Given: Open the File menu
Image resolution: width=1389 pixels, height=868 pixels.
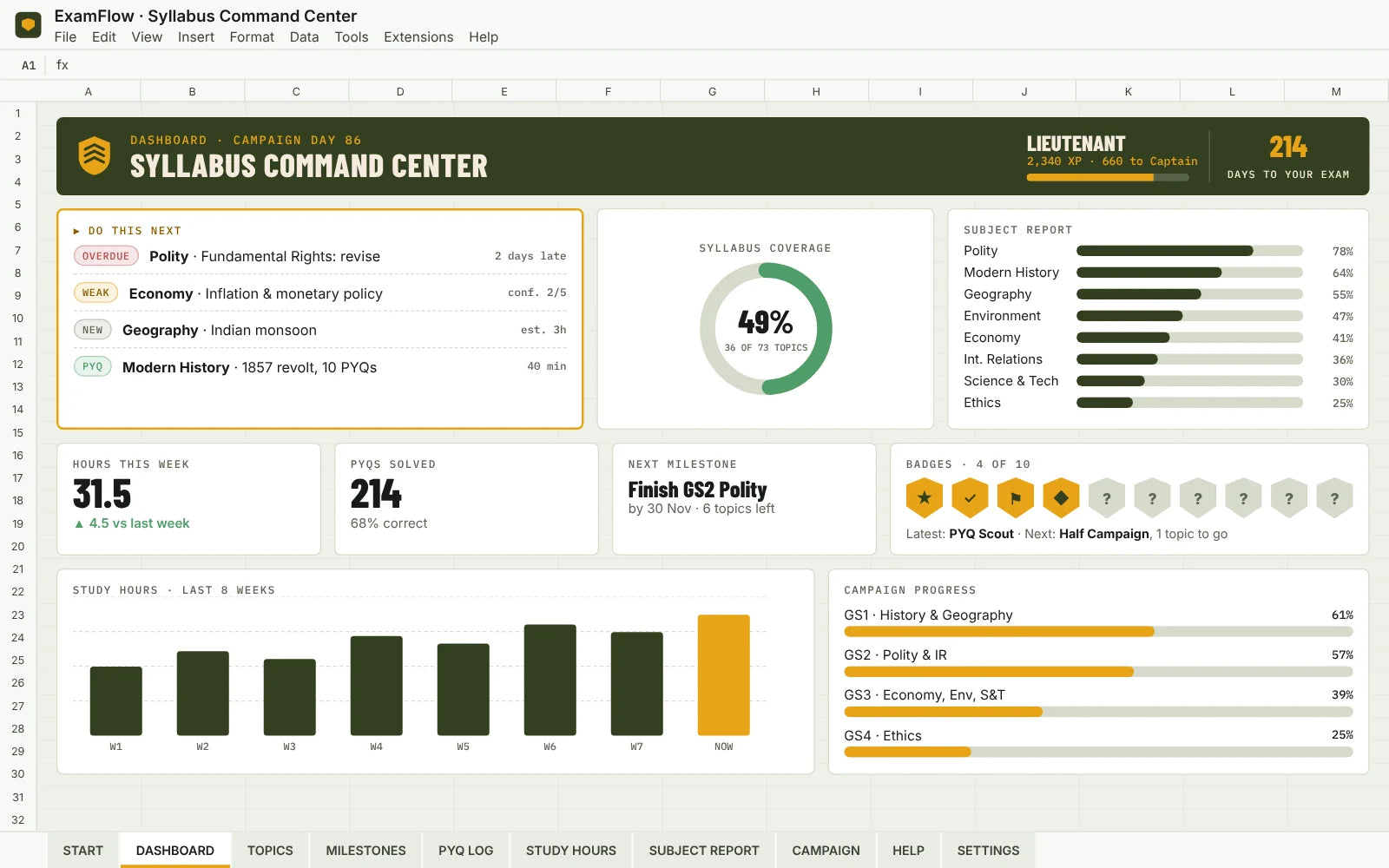Looking at the screenshot, I should 65,37.
